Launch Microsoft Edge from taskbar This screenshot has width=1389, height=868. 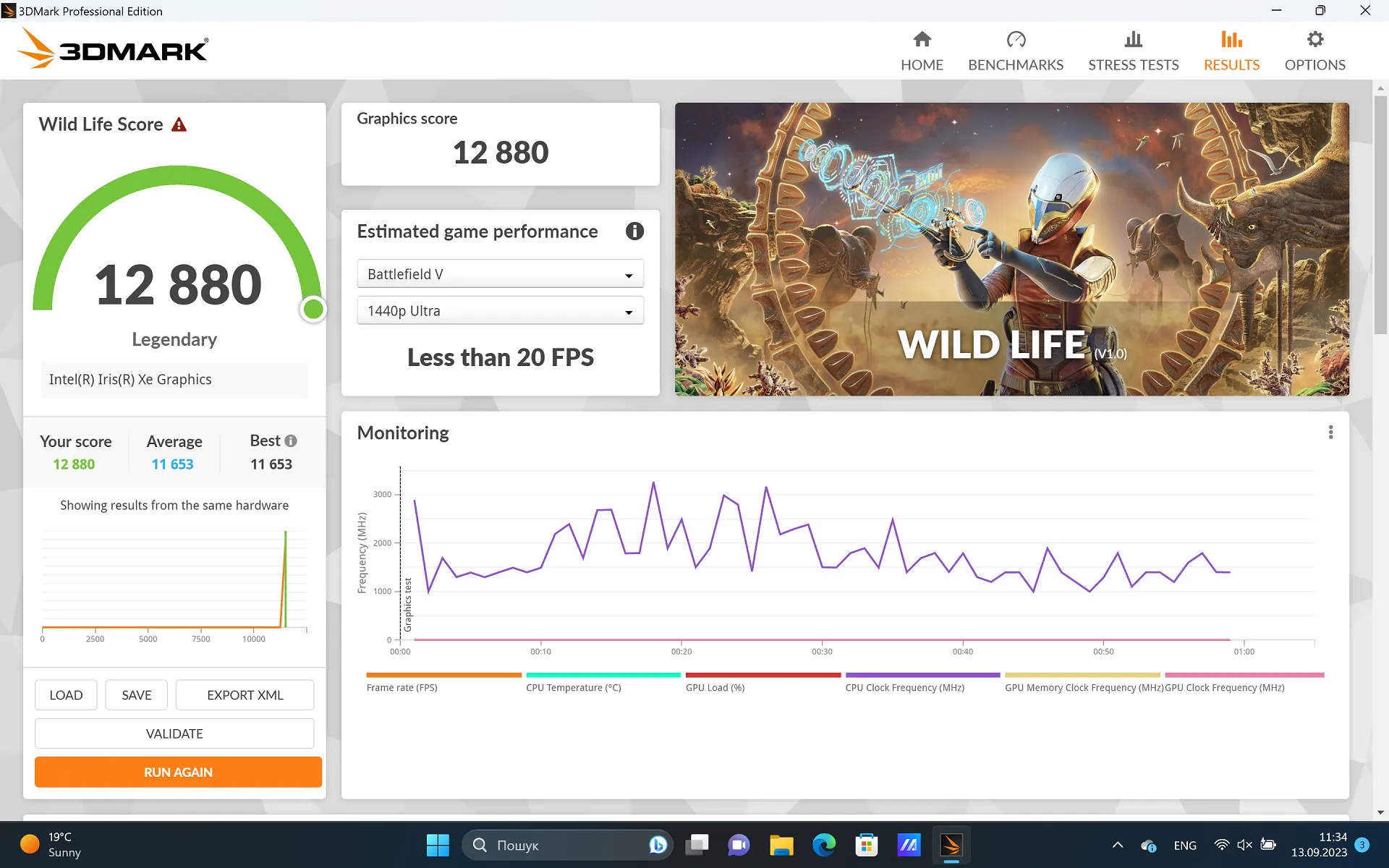824,845
